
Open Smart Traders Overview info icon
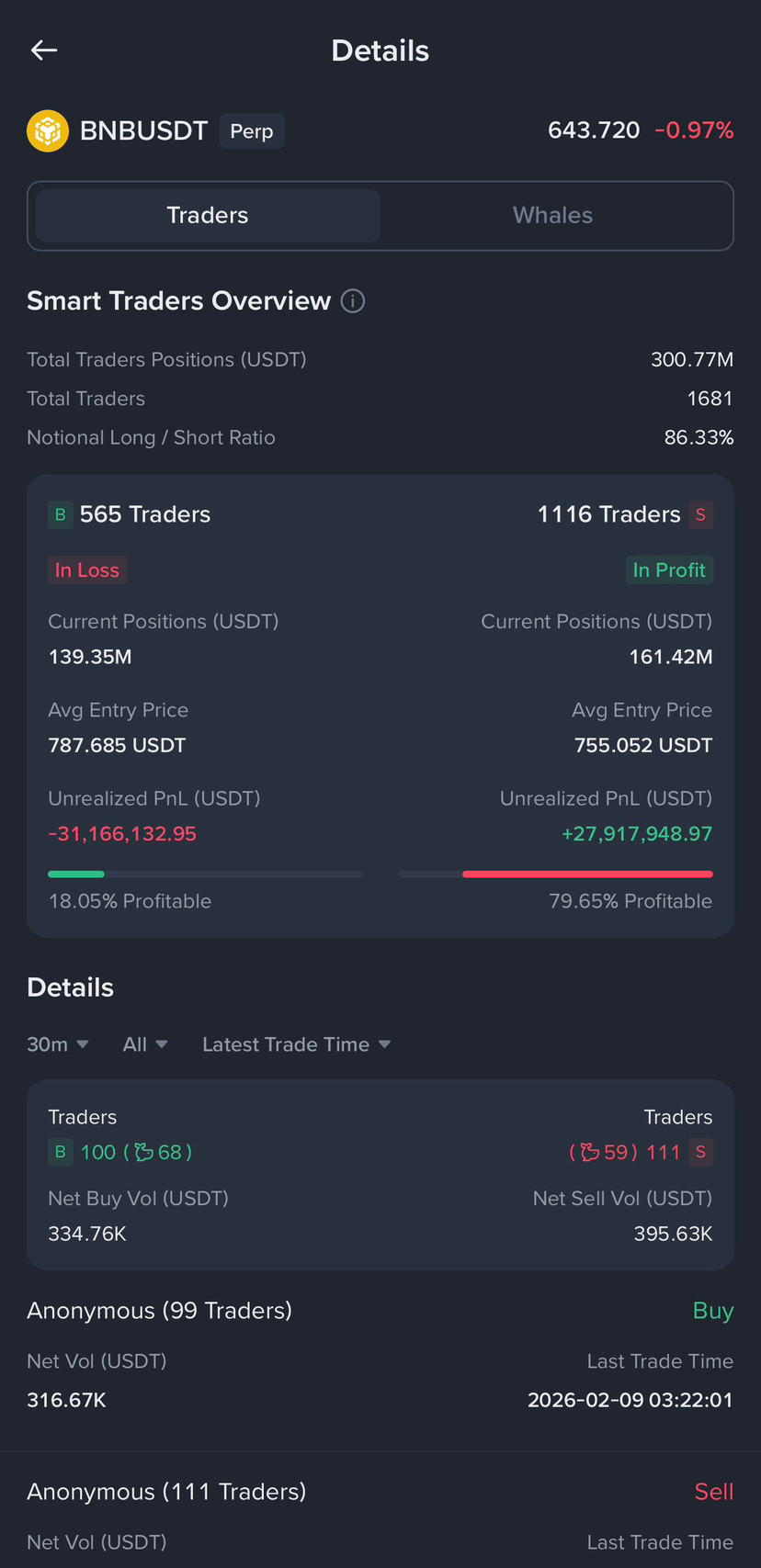tap(353, 301)
